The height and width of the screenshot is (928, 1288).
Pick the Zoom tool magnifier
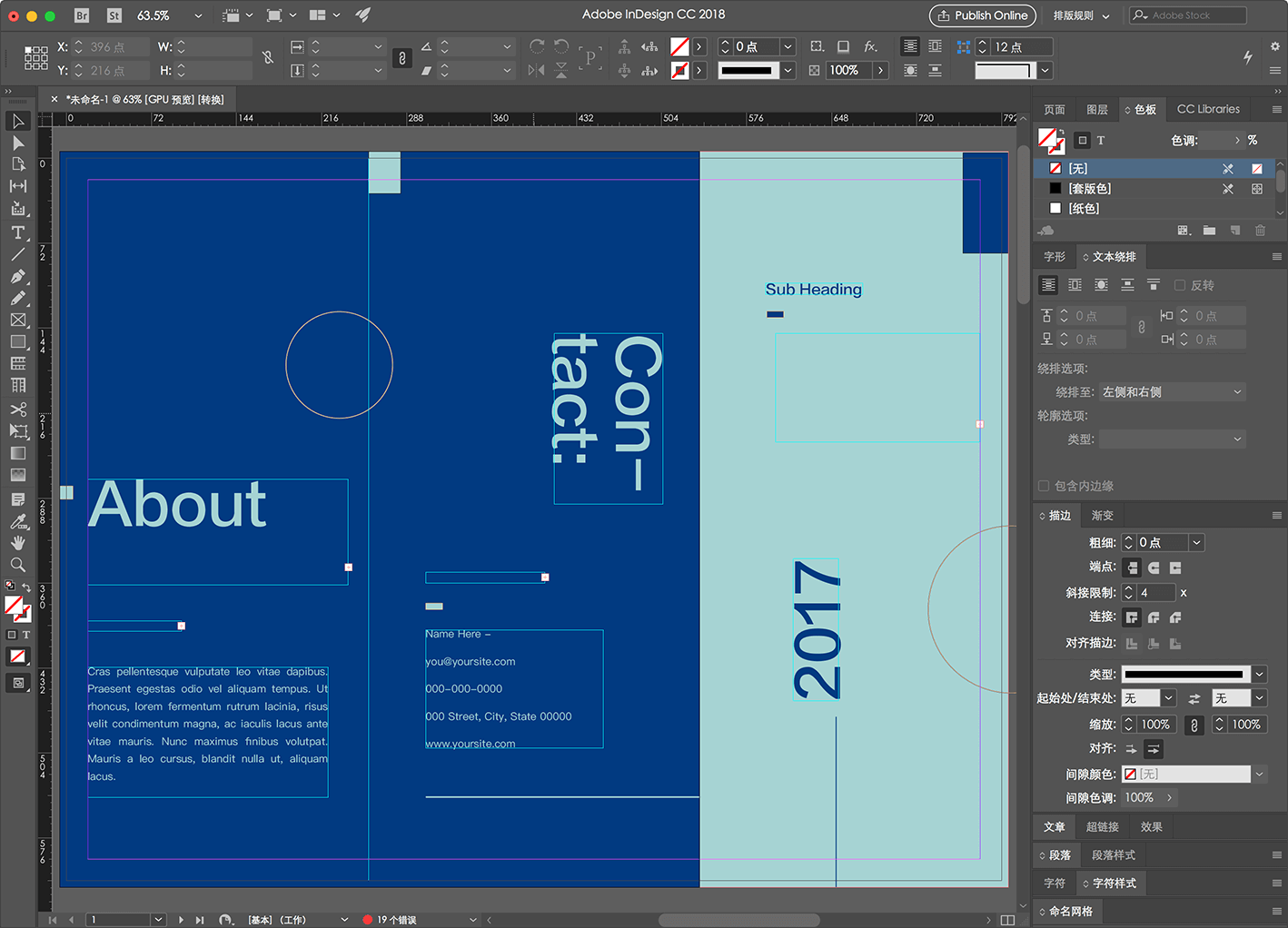[17, 565]
